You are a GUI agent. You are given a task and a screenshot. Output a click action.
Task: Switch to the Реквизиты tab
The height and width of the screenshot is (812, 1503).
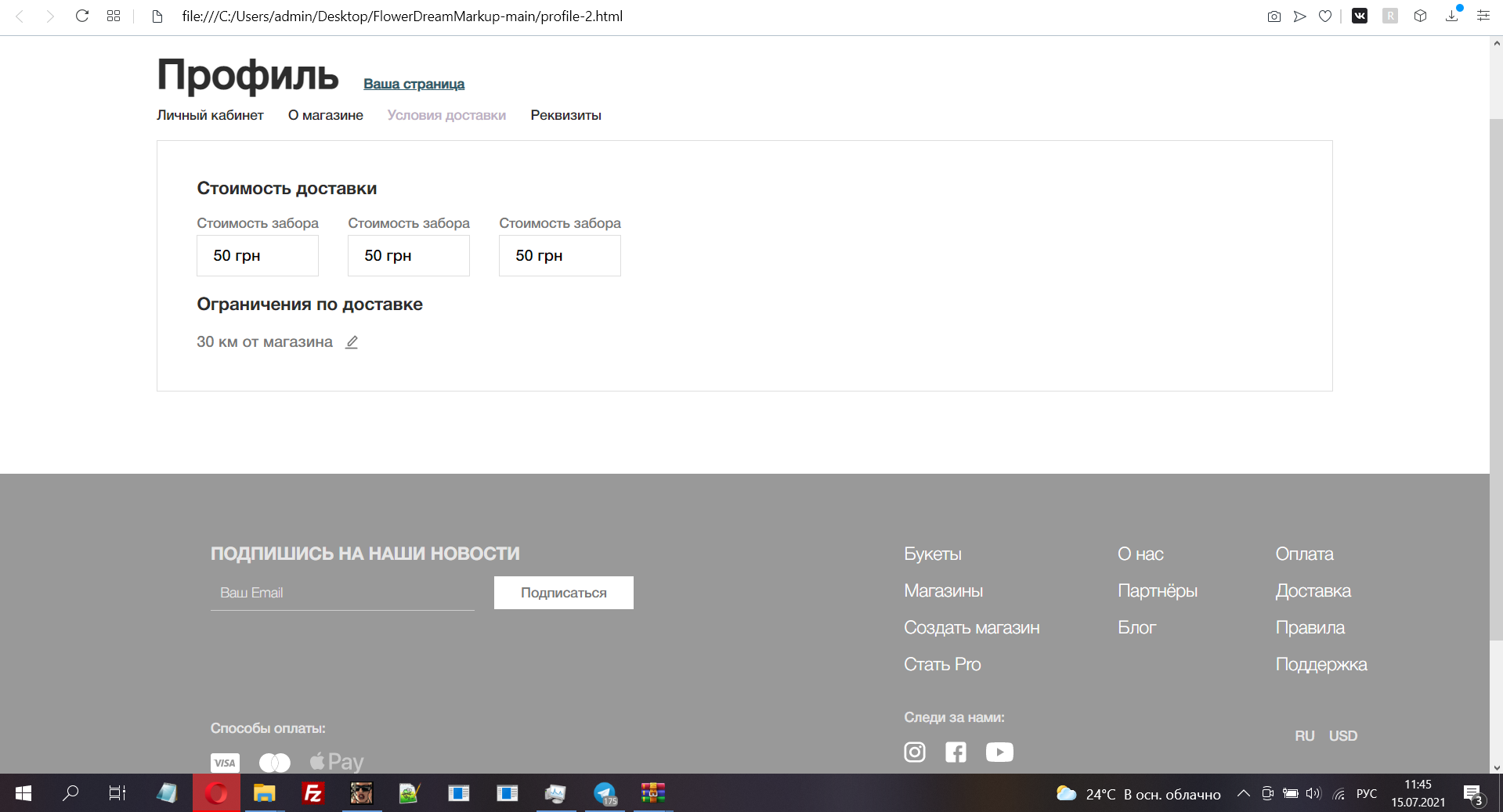pos(565,115)
